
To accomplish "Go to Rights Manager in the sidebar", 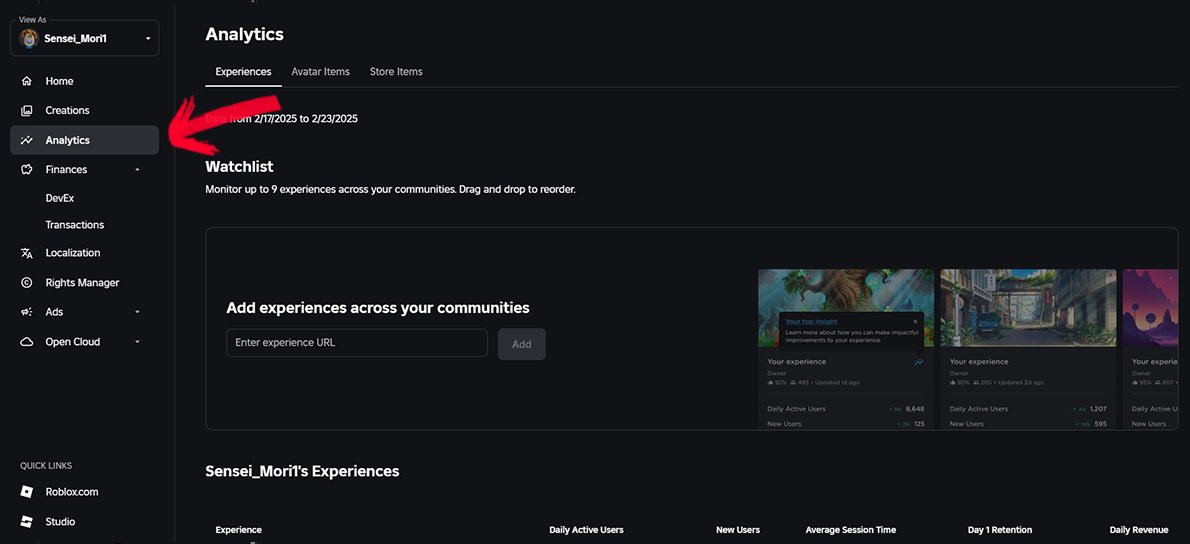I will pos(82,283).
